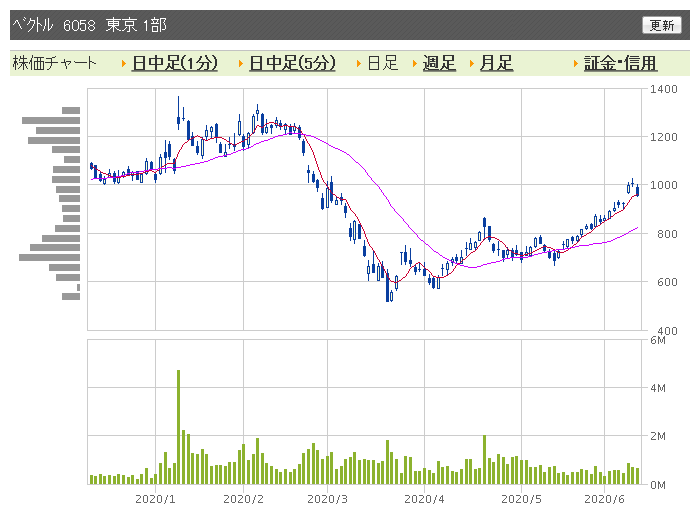Image resolution: width=700 pixels, height=519 pixels.
Task: Click the 2020/1 date axis label
Action: coord(155,499)
